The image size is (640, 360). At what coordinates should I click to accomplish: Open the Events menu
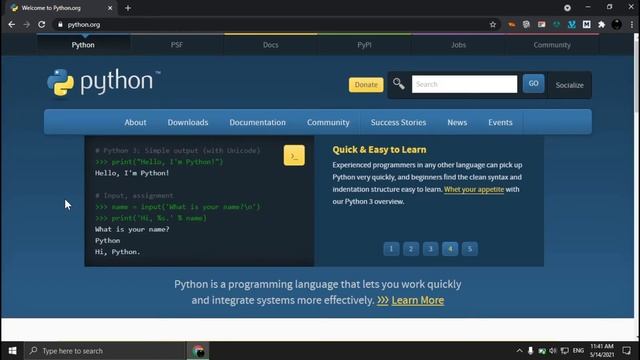(500, 122)
